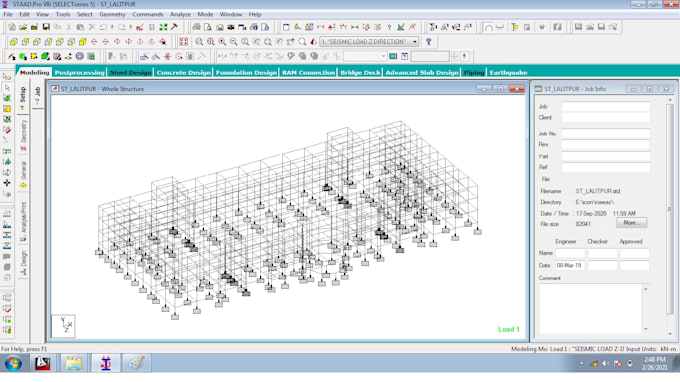Image resolution: width=680 pixels, height=382 pixels.
Task: Click the Engineer Name field
Action: (570, 253)
